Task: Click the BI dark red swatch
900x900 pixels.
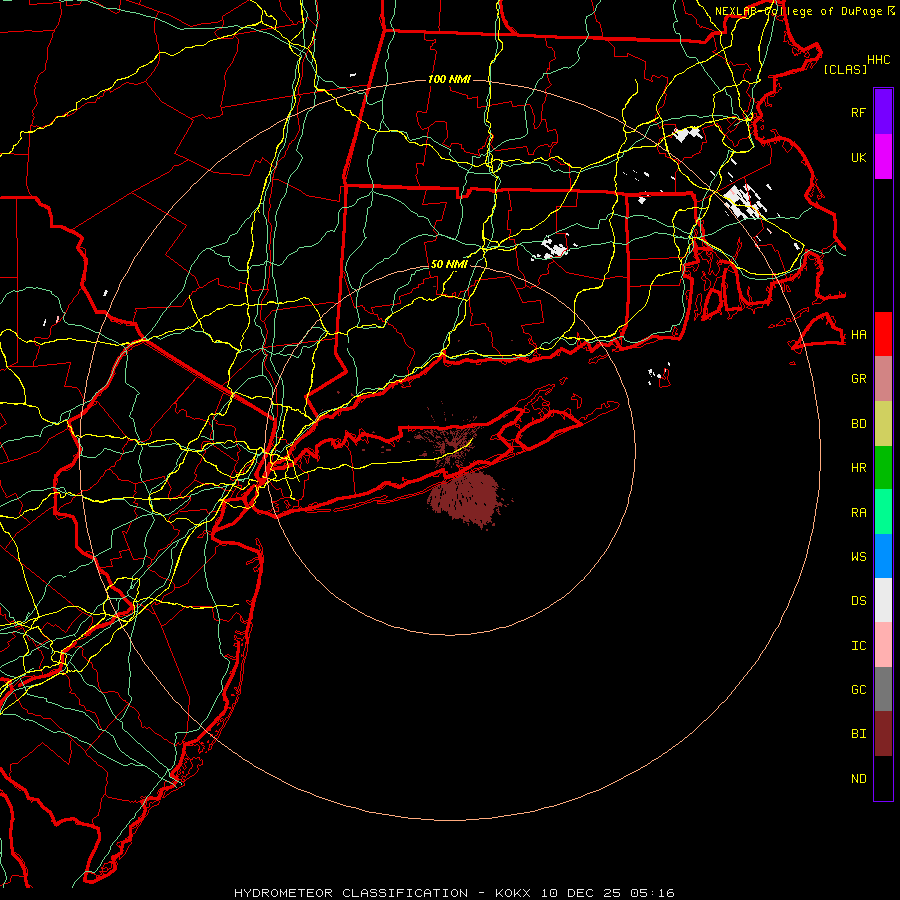Action: click(x=883, y=734)
